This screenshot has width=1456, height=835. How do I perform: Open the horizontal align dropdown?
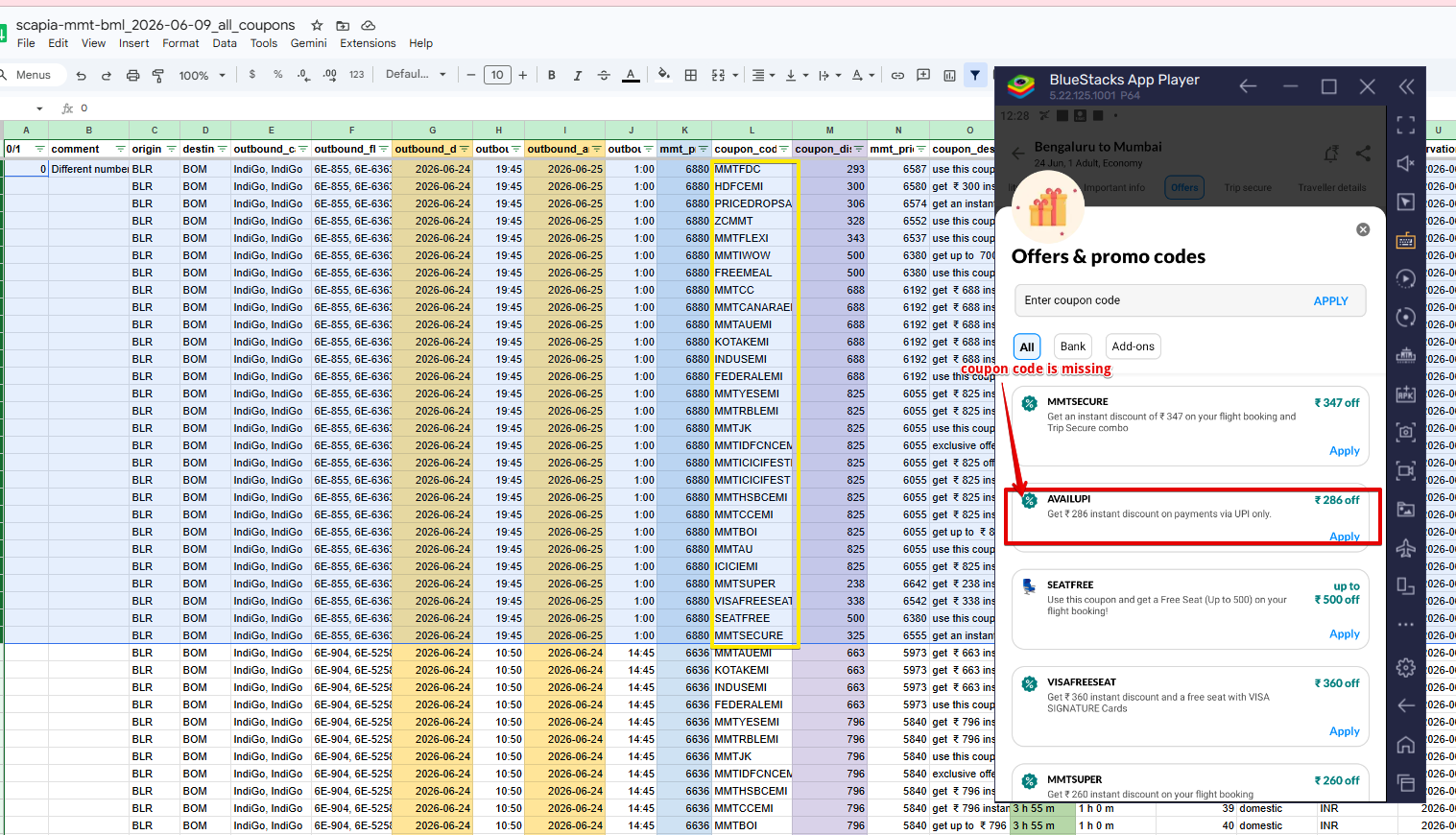tap(764, 75)
